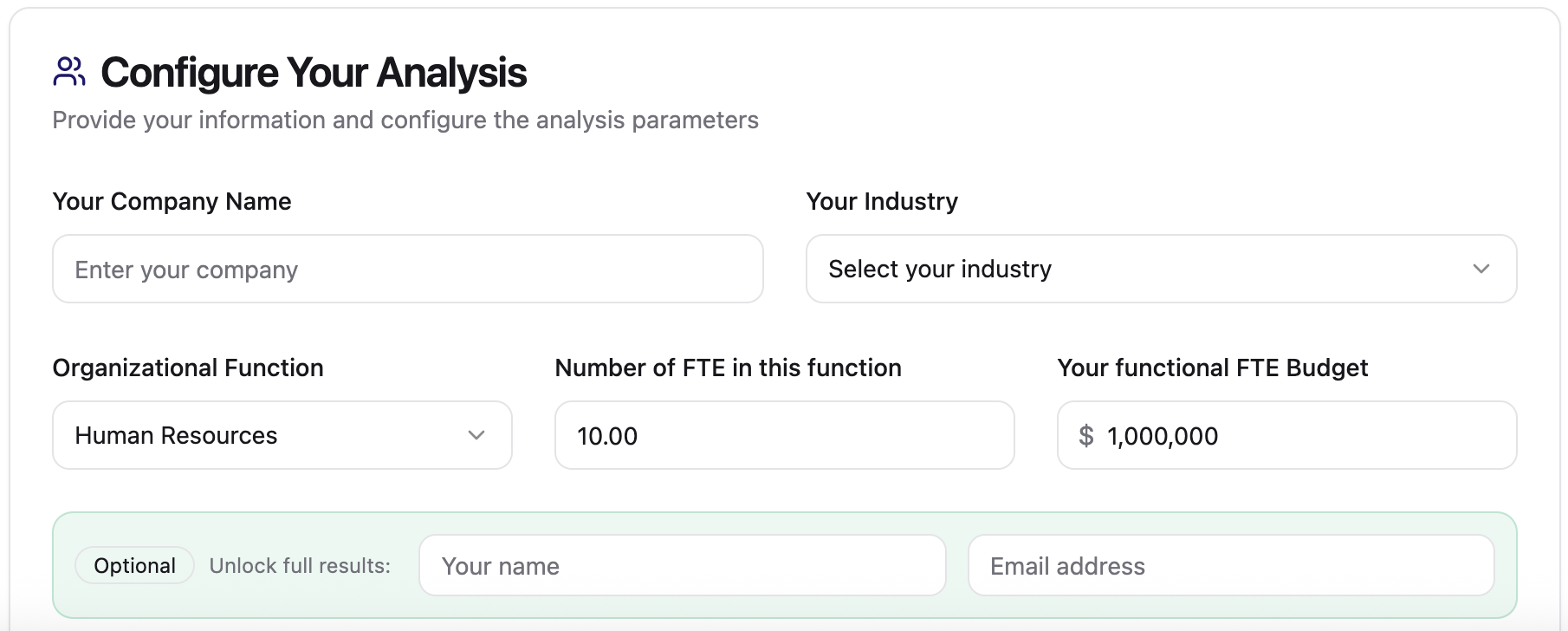Click the Your Industry label
This screenshot has width=1568, height=631.
[x=882, y=201]
